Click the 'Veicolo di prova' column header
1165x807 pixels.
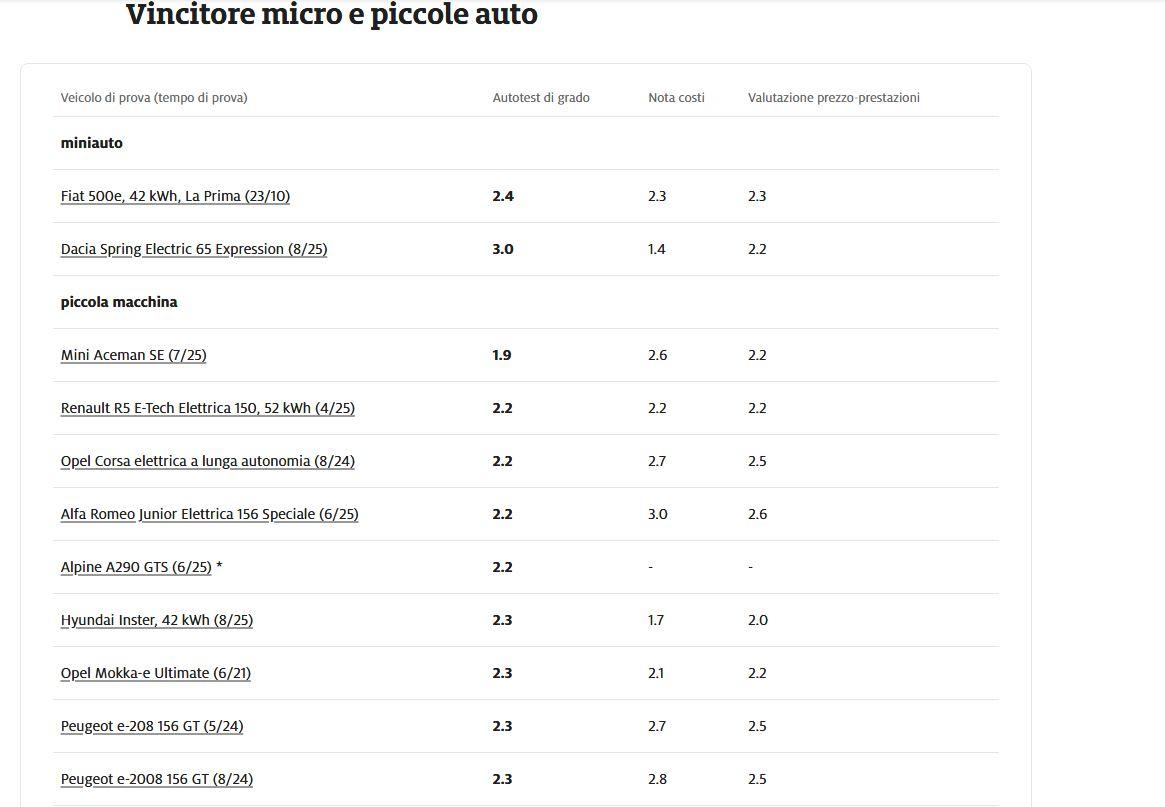154,98
